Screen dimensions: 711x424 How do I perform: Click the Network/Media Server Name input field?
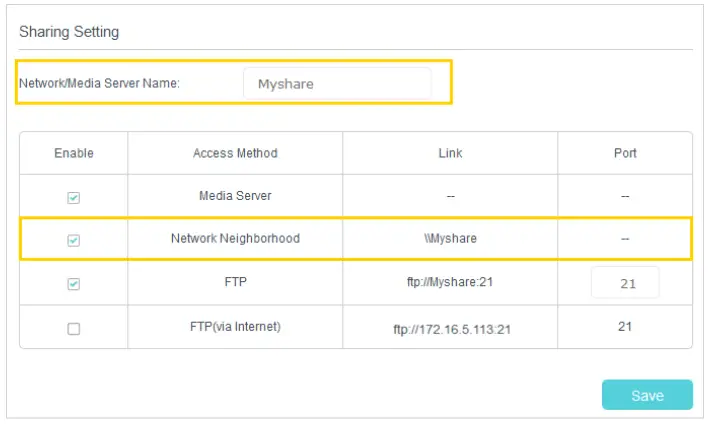337,84
